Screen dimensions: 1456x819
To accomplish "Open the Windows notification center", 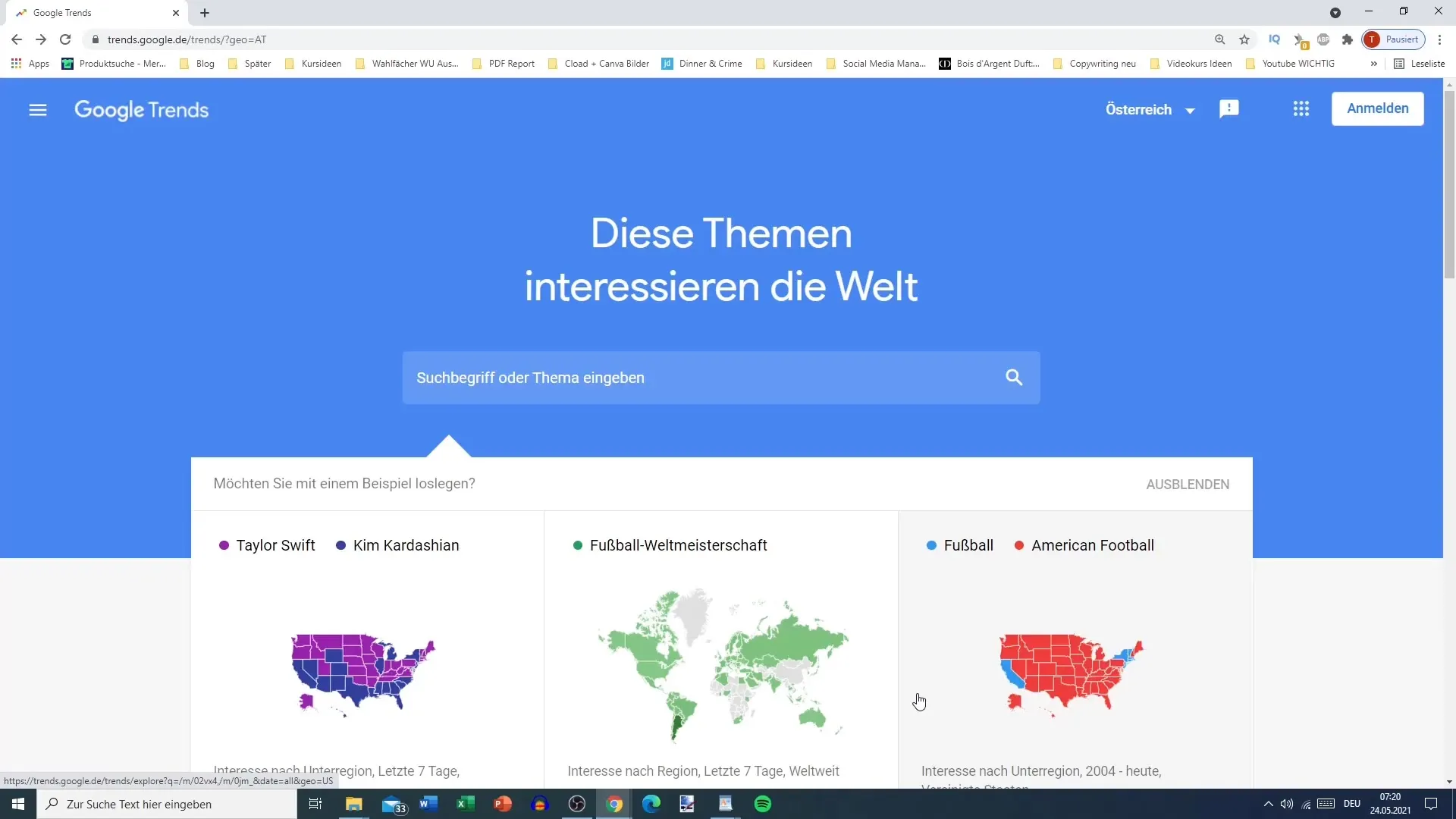I will [x=1431, y=804].
